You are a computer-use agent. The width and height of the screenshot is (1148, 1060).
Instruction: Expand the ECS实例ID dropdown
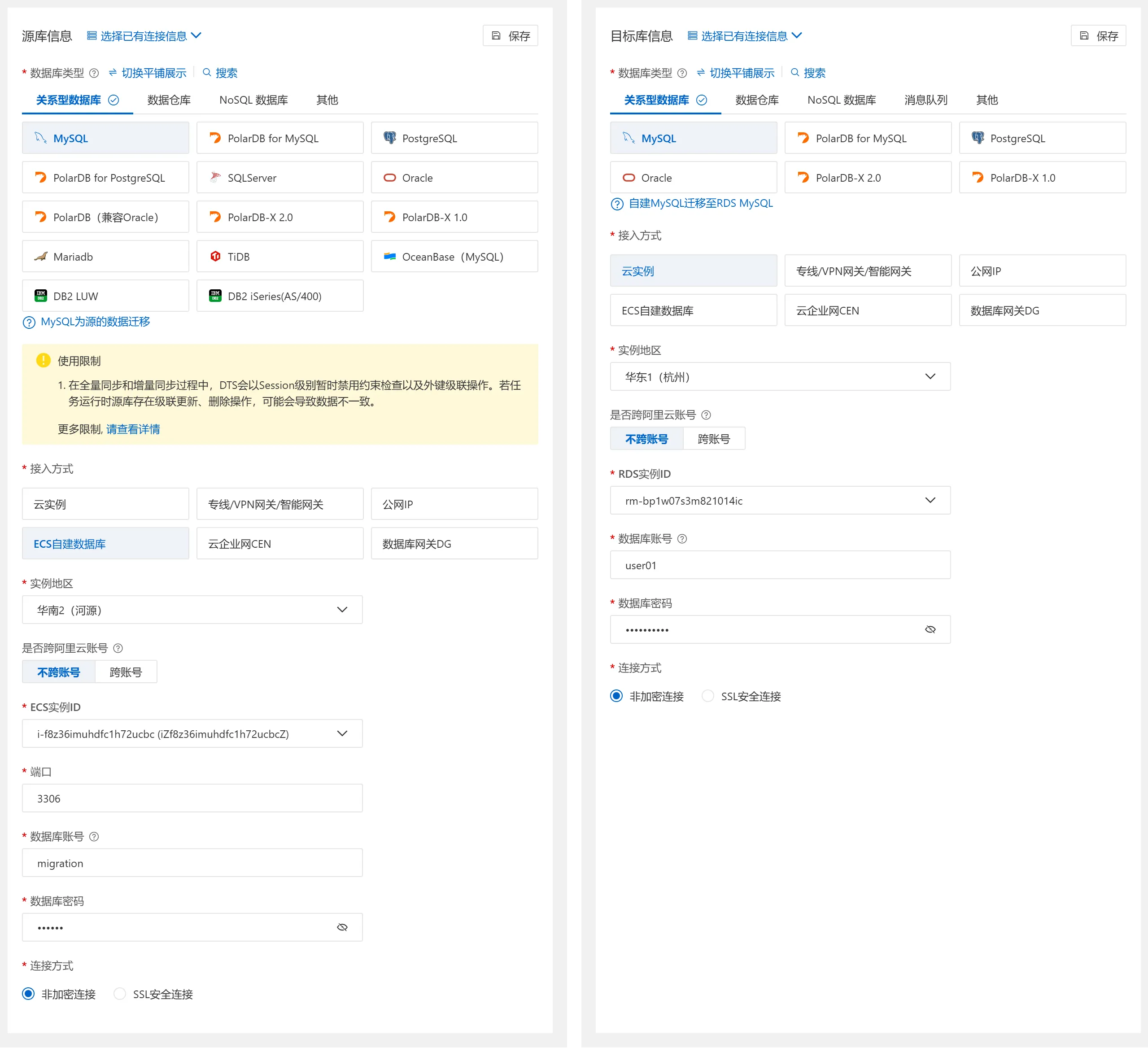pos(192,733)
